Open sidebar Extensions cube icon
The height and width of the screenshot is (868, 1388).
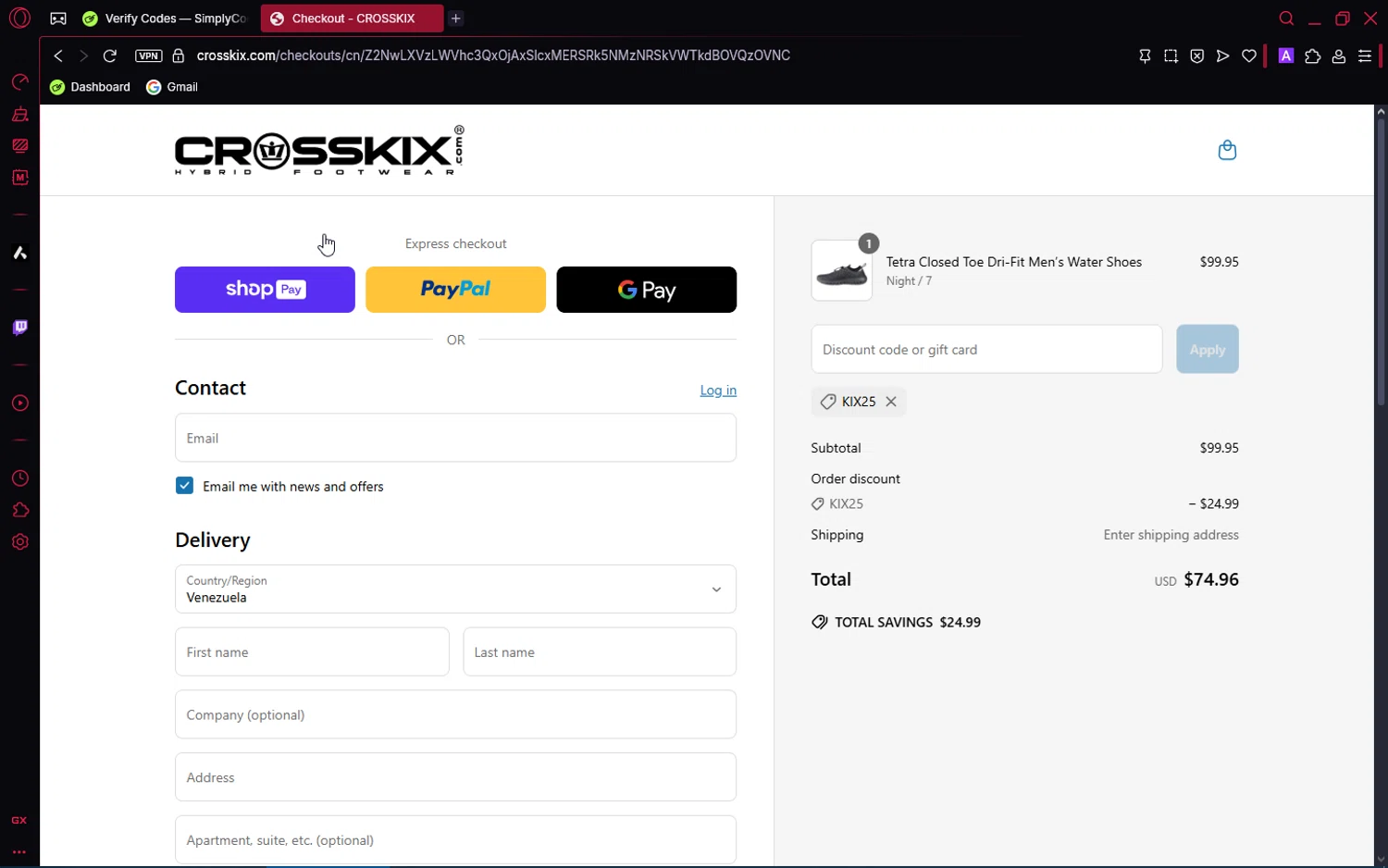pyautogui.click(x=19, y=510)
